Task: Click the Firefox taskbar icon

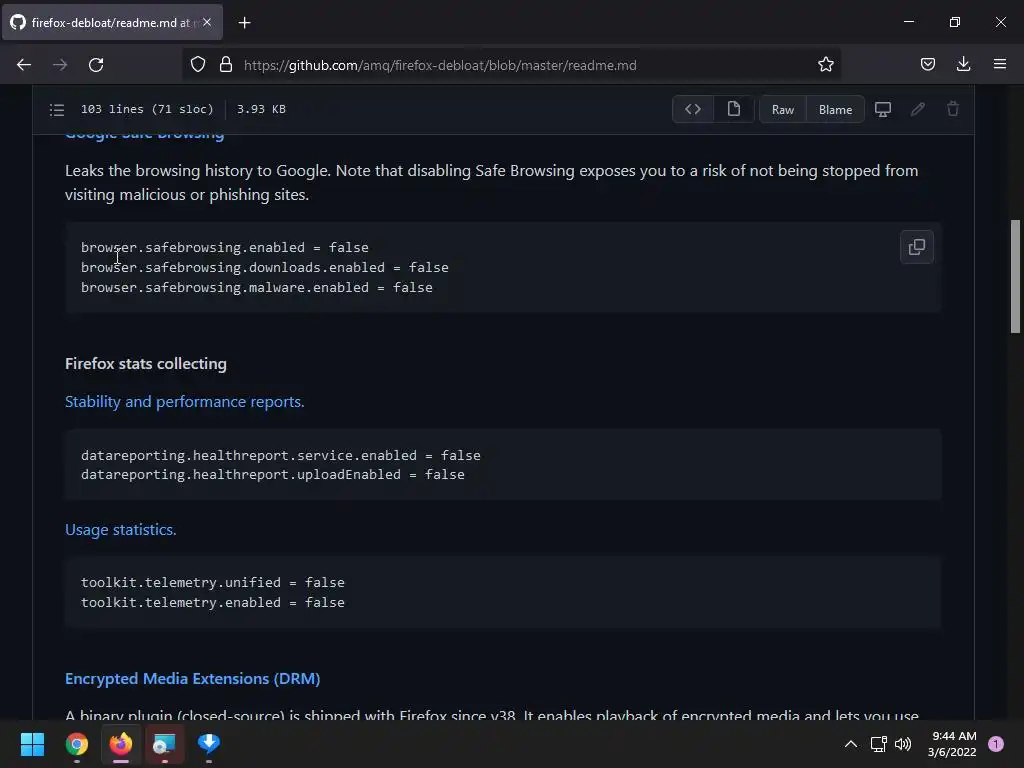Action: (x=121, y=744)
